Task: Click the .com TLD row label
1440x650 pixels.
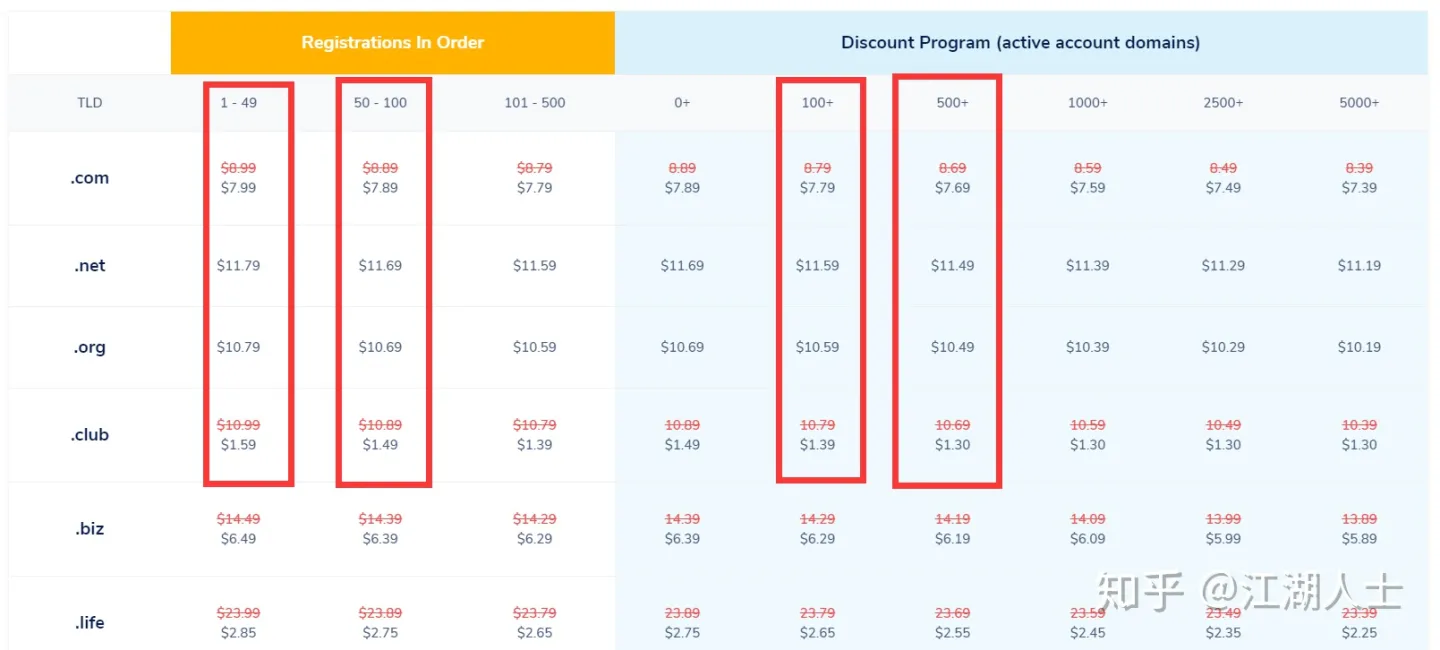Action: coord(90,178)
